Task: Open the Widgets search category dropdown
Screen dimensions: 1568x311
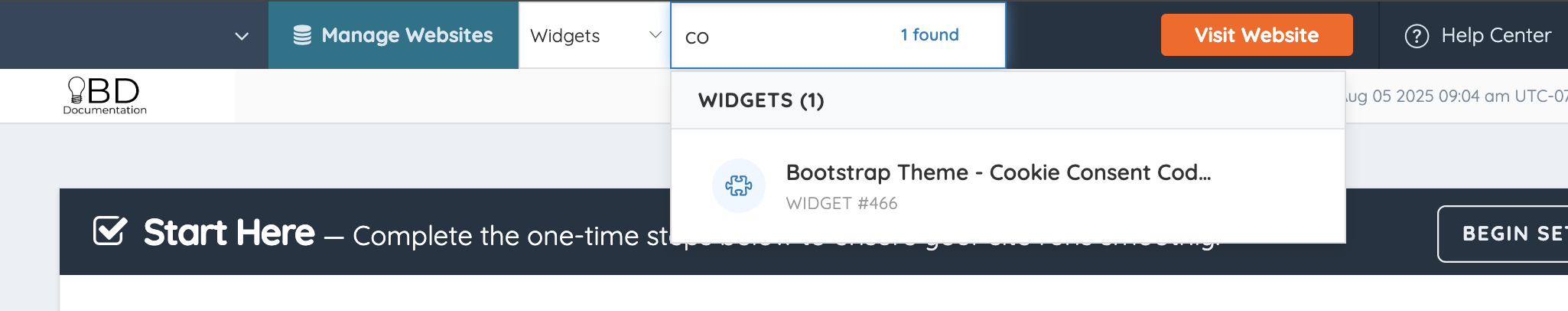Action: click(x=594, y=35)
